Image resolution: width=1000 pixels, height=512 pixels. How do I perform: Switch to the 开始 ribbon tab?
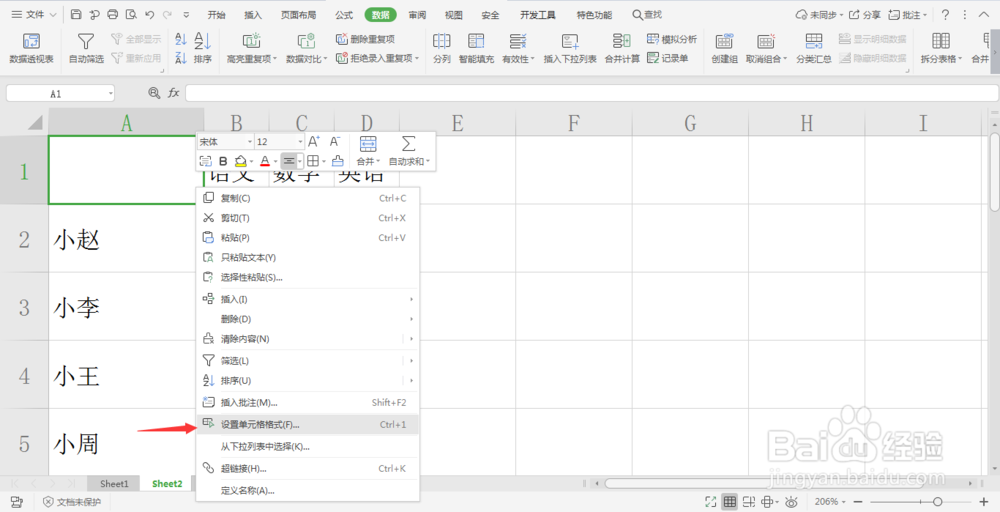click(217, 15)
